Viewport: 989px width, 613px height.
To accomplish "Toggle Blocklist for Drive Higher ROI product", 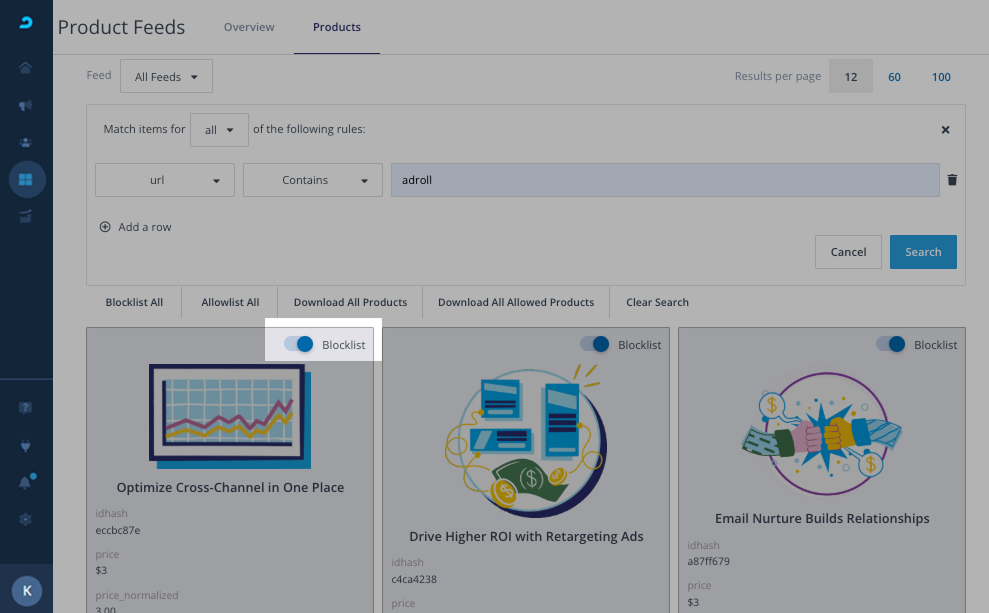I will (594, 344).
